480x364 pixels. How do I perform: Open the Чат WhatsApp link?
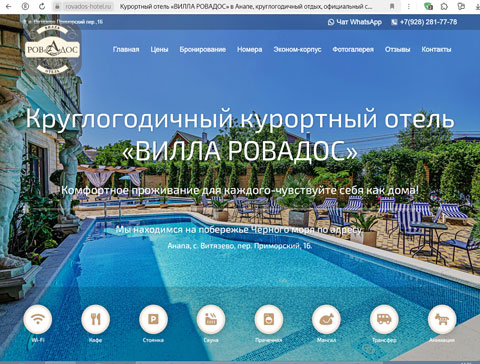point(359,22)
